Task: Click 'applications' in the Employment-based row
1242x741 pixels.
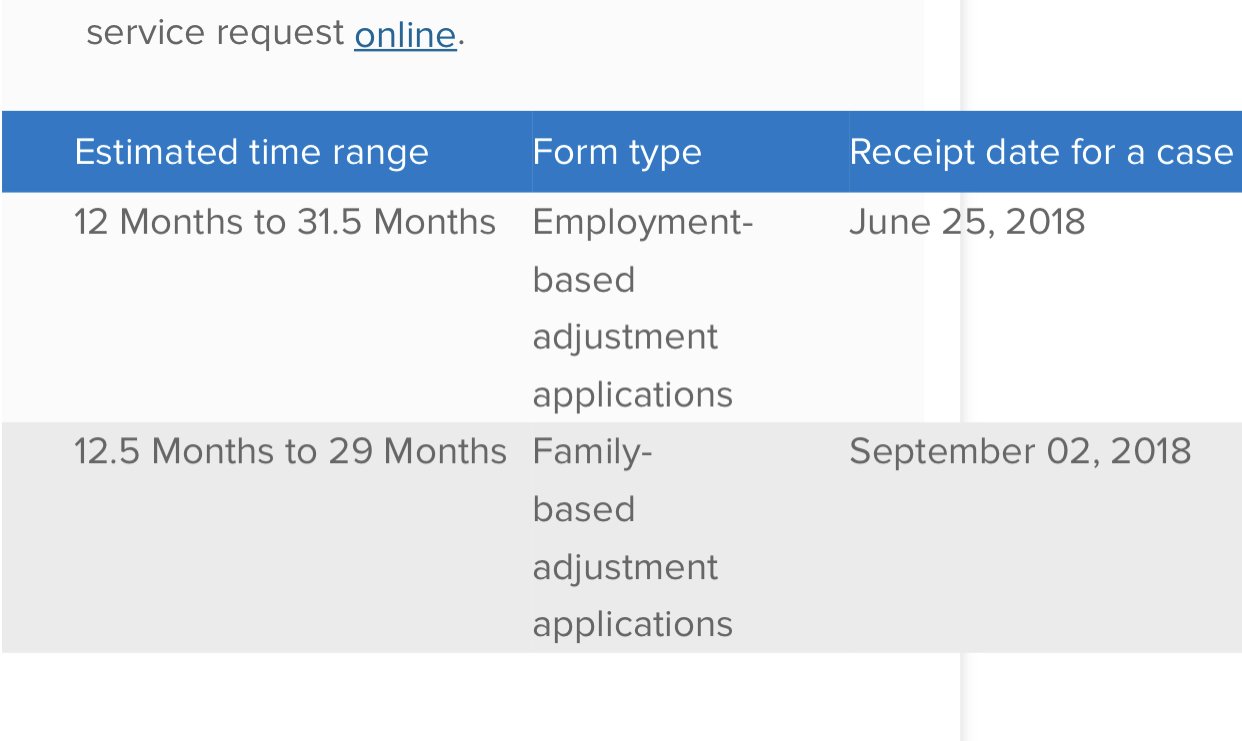Action: coord(632,395)
